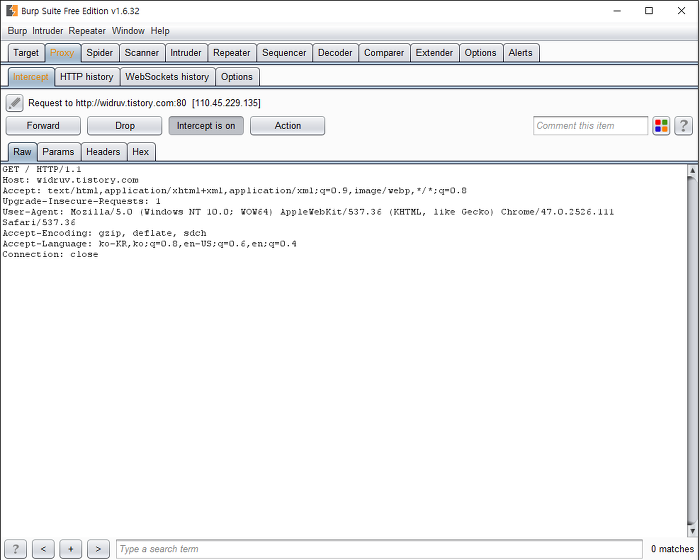Open the highlight color picker icon
The image size is (700, 560).
[661, 126]
